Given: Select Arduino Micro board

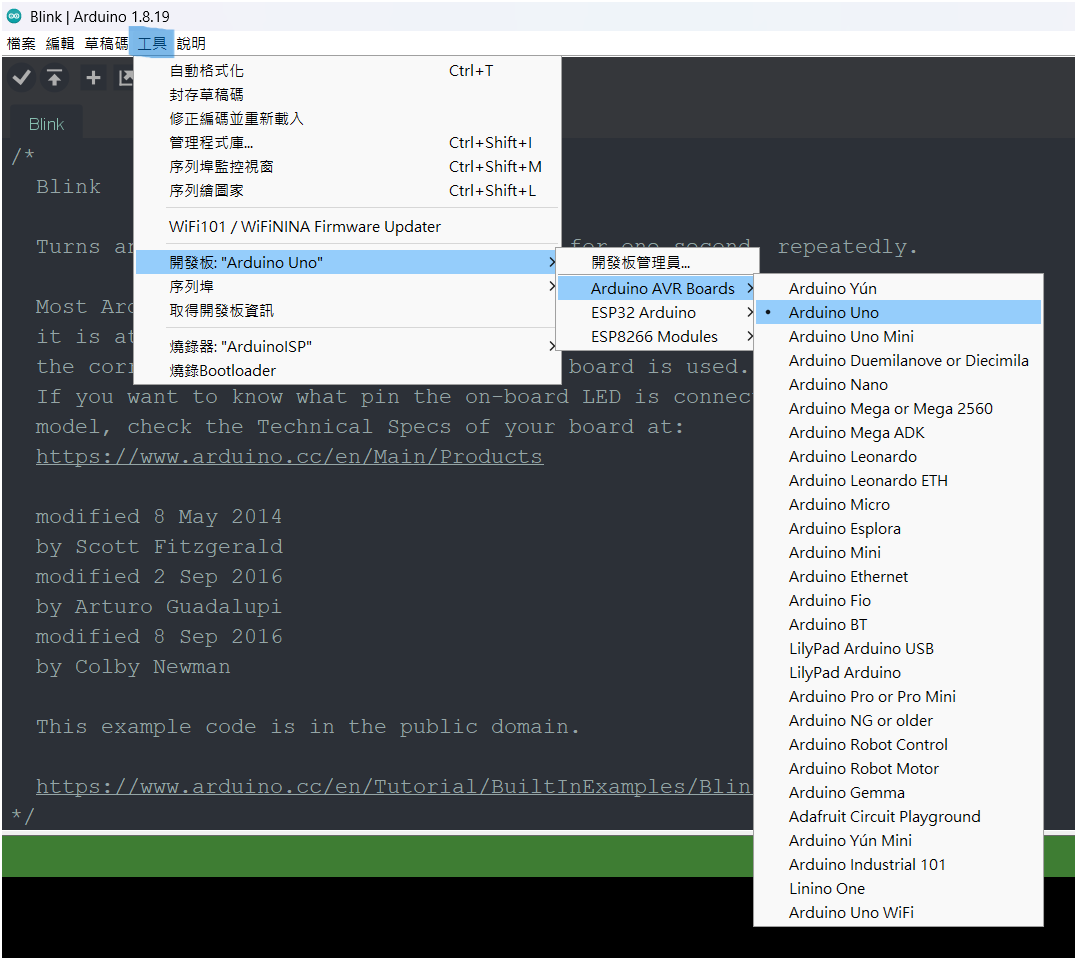Looking at the screenshot, I should coord(898,505).
